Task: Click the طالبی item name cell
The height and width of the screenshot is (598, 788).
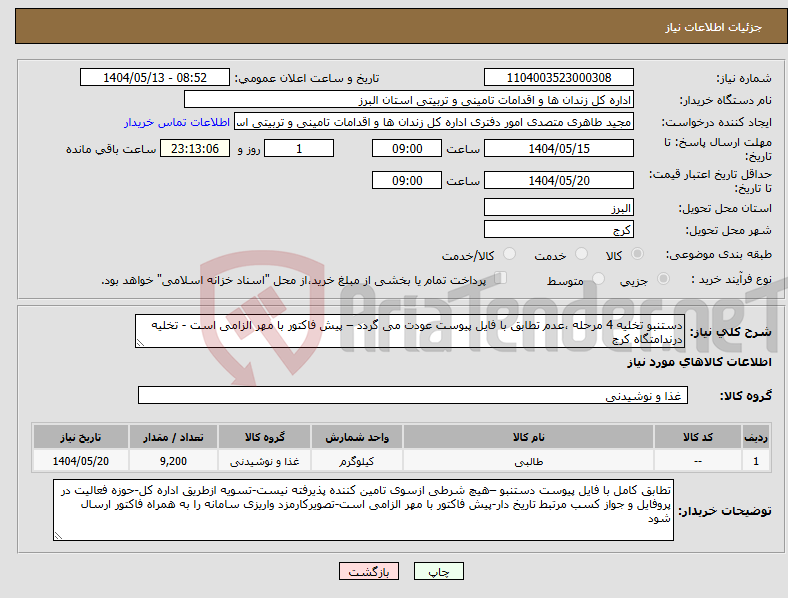Action: pyautogui.click(x=528, y=461)
